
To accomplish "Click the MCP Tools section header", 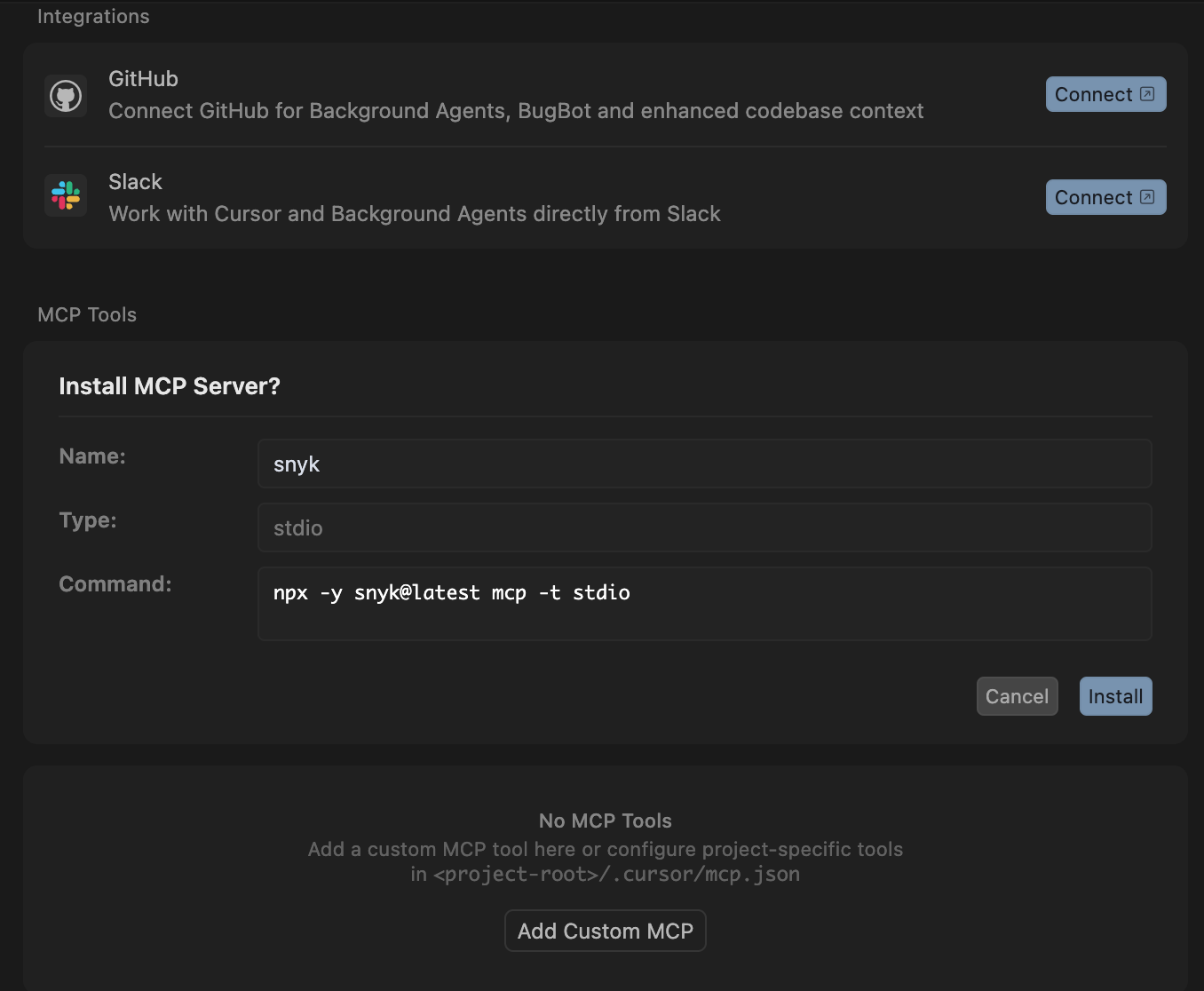I will click(x=87, y=315).
